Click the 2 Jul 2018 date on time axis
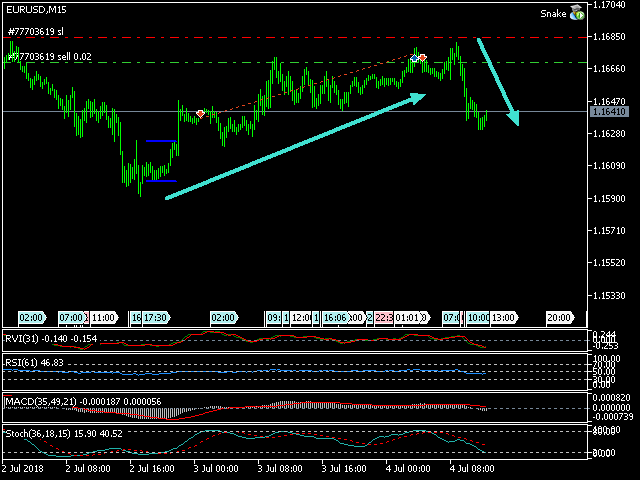This screenshot has height=480, width=640. (x=23, y=469)
